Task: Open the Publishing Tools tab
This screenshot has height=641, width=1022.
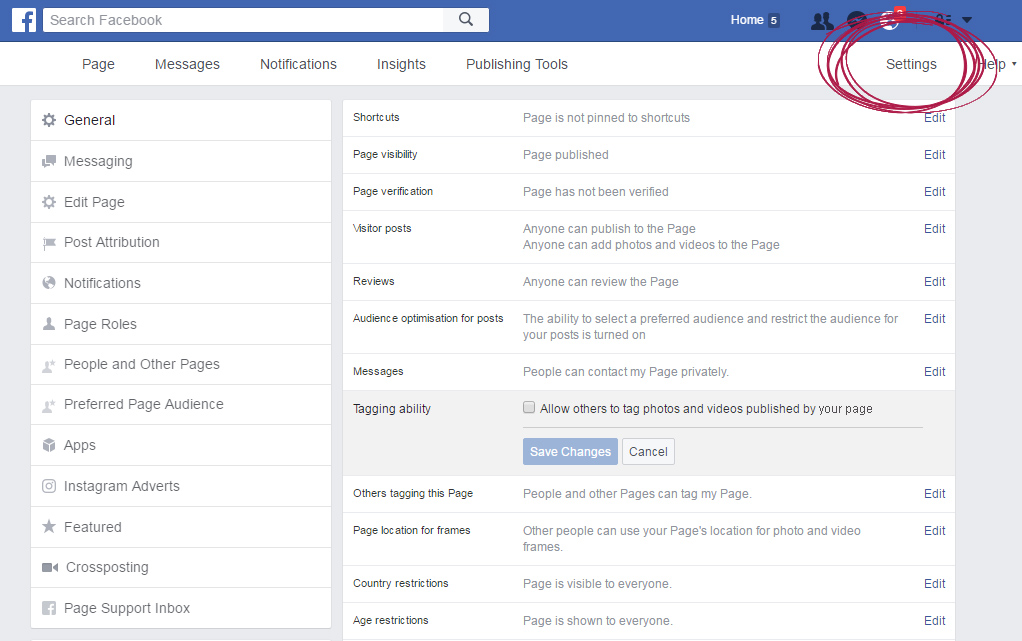Action: (x=517, y=64)
